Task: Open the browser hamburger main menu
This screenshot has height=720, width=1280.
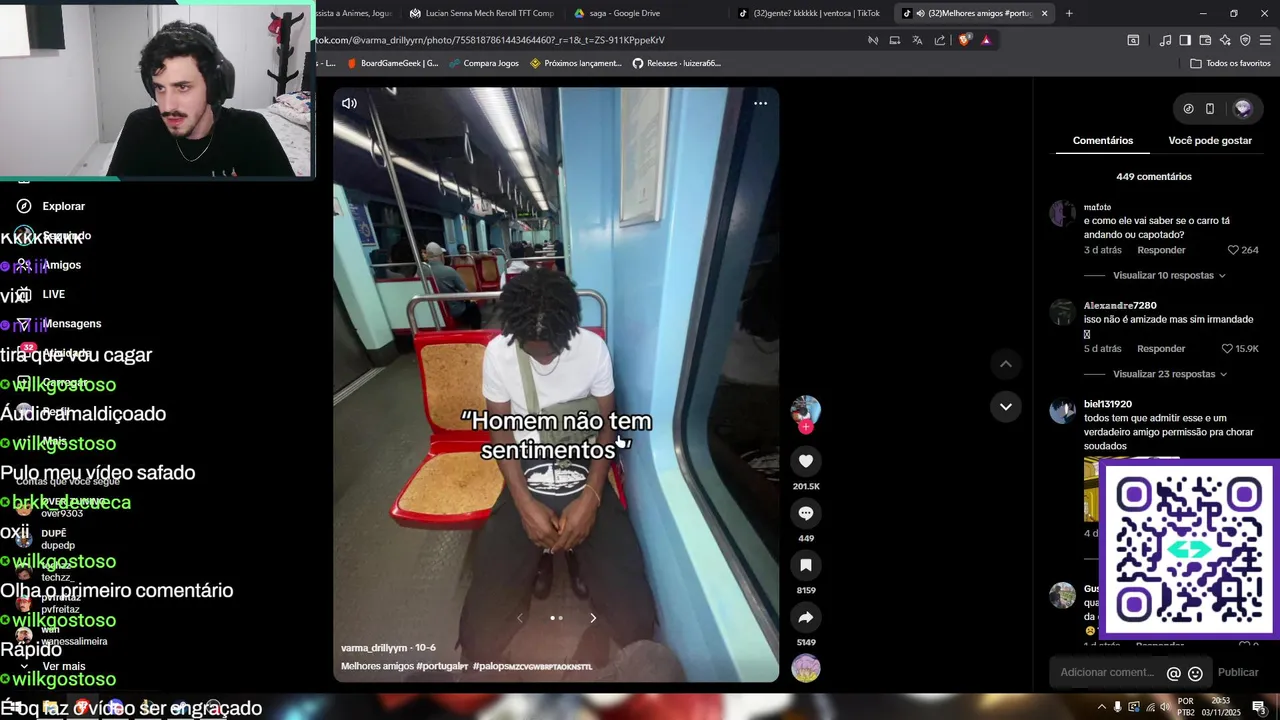Action: click(x=1265, y=40)
